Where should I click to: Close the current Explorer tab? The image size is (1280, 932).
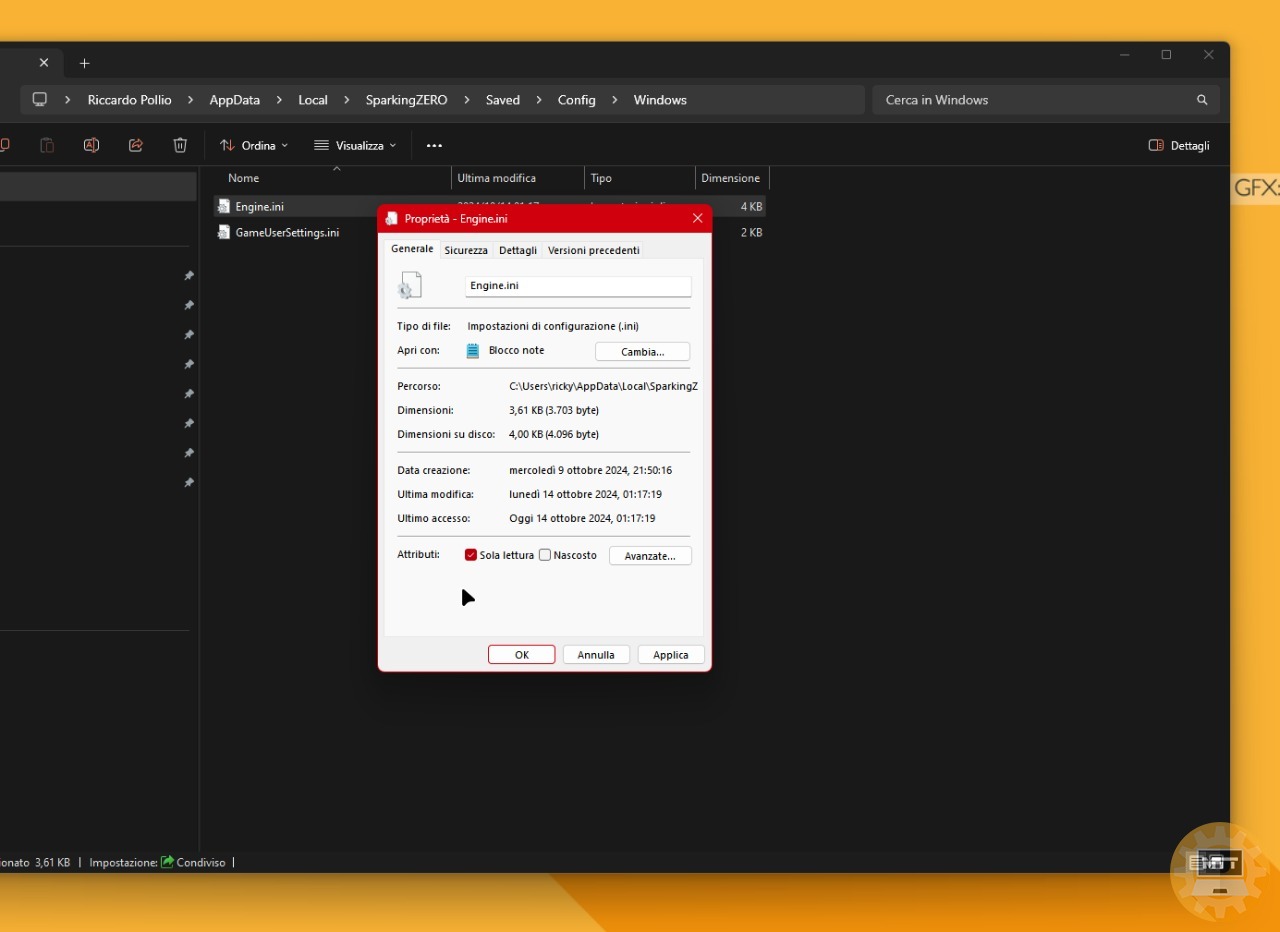tap(44, 62)
